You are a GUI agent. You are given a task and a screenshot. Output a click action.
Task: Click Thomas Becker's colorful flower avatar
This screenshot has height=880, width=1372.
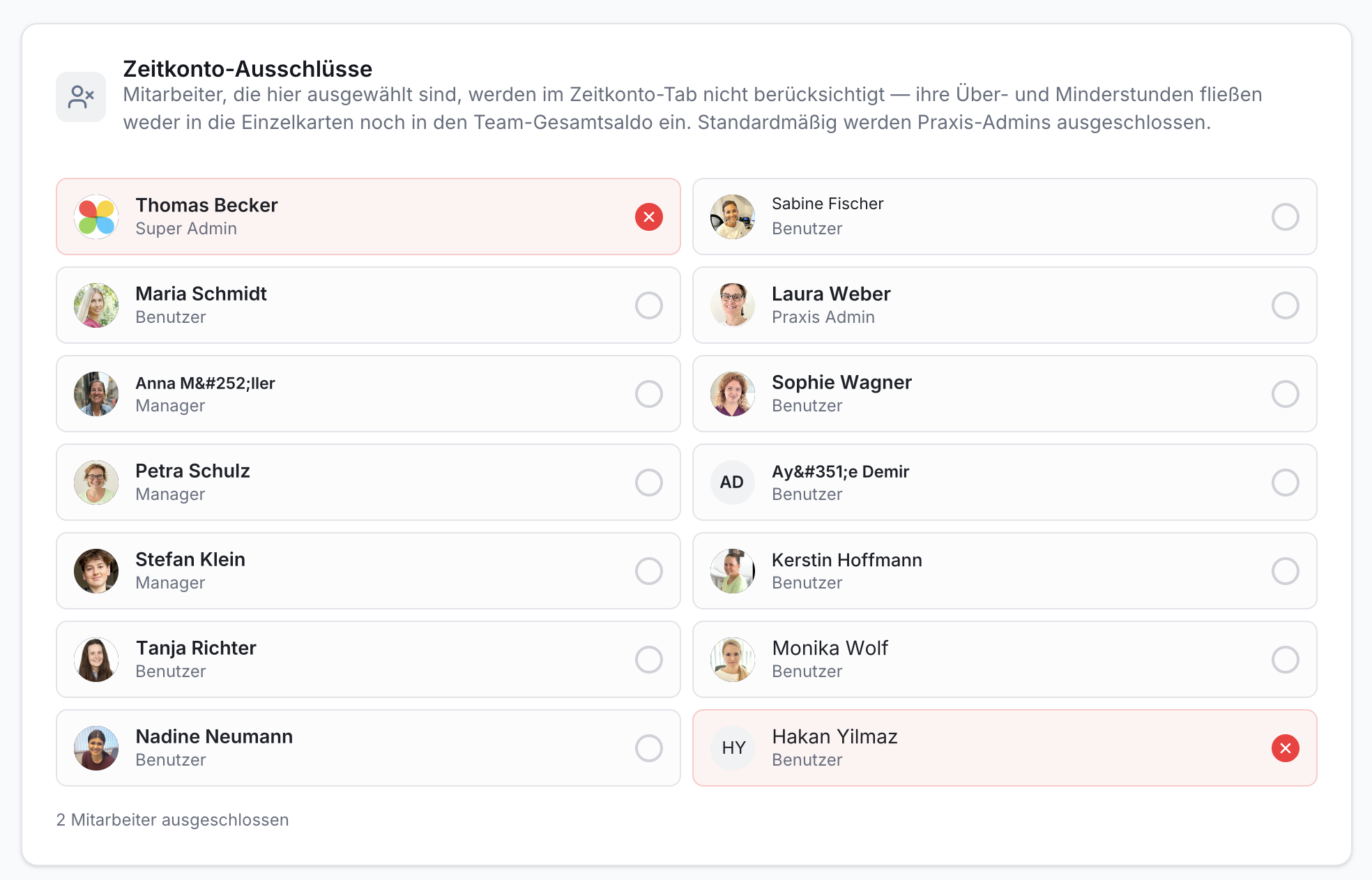tap(96, 217)
